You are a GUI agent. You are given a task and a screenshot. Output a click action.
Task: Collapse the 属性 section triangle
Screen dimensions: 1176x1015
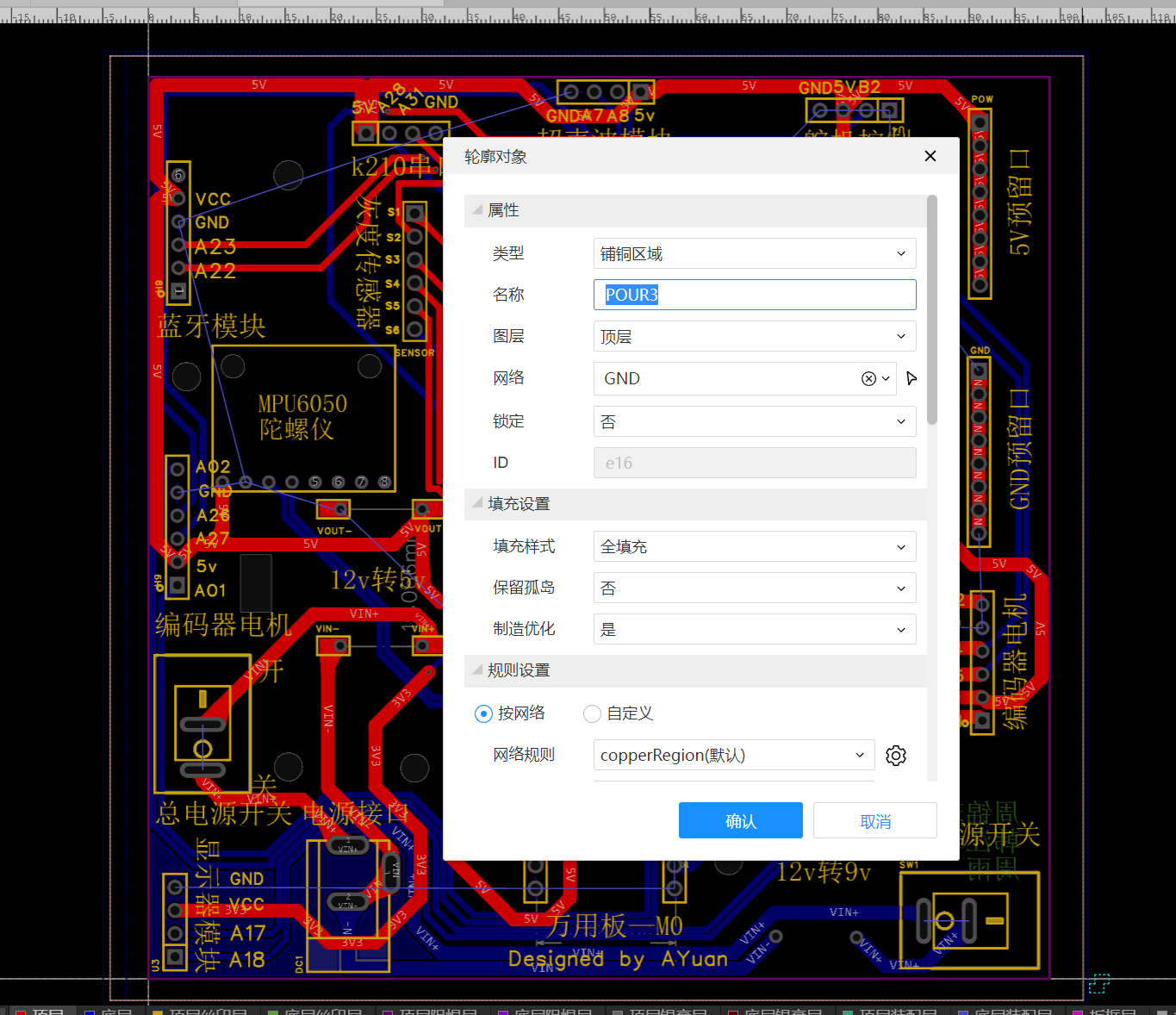(478, 210)
